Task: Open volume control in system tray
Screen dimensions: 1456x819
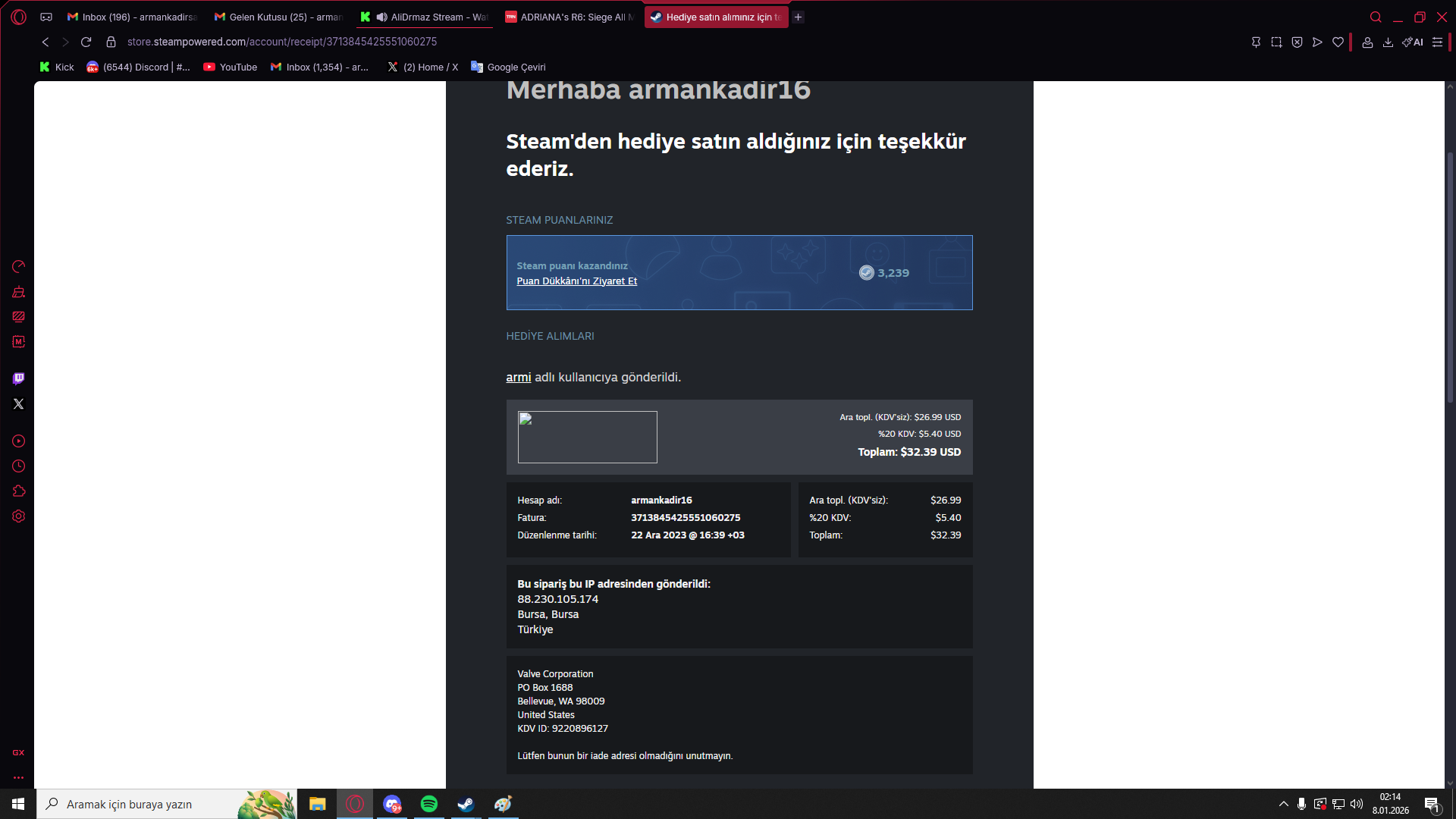Action: pyautogui.click(x=1357, y=804)
